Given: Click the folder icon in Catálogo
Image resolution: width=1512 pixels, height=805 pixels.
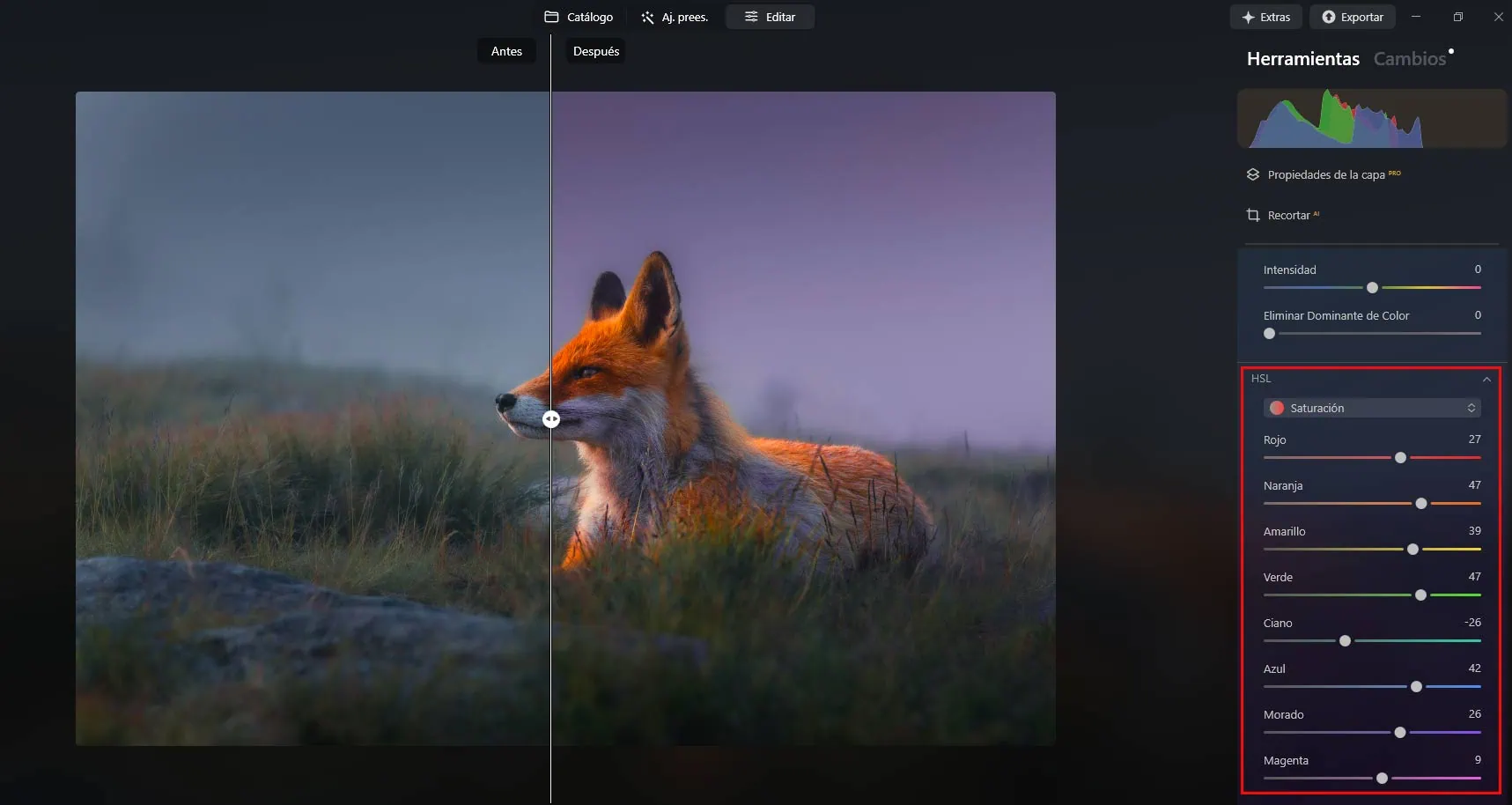Looking at the screenshot, I should (x=551, y=17).
